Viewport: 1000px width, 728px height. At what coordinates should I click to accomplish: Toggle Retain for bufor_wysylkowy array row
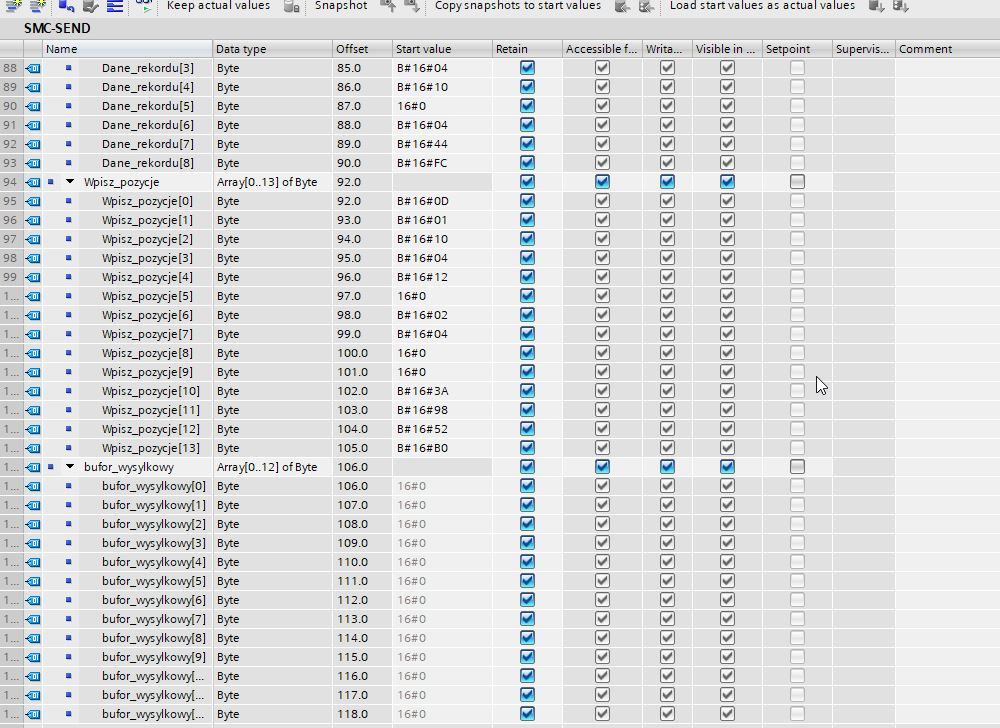[527, 467]
